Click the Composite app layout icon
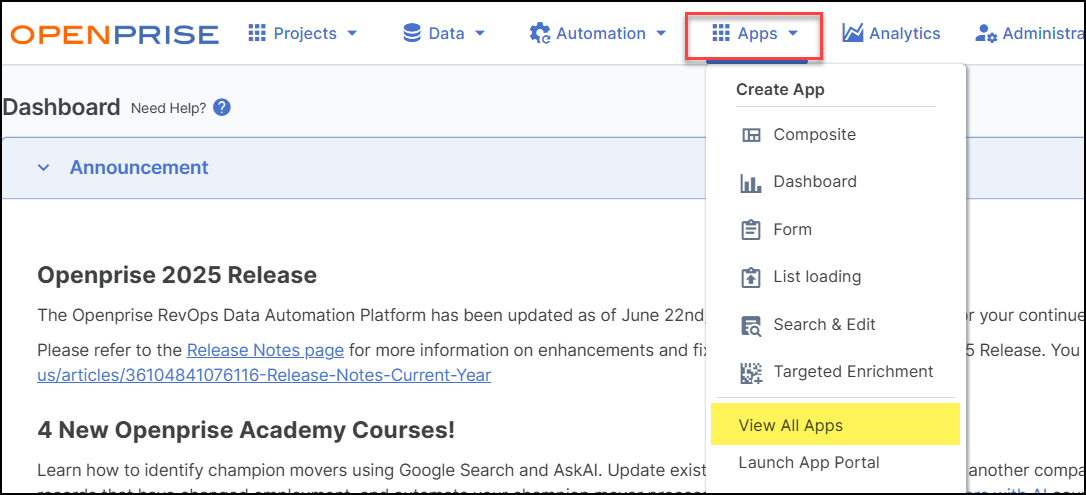The height and width of the screenshot is (495, 1086). pos(751,135)
